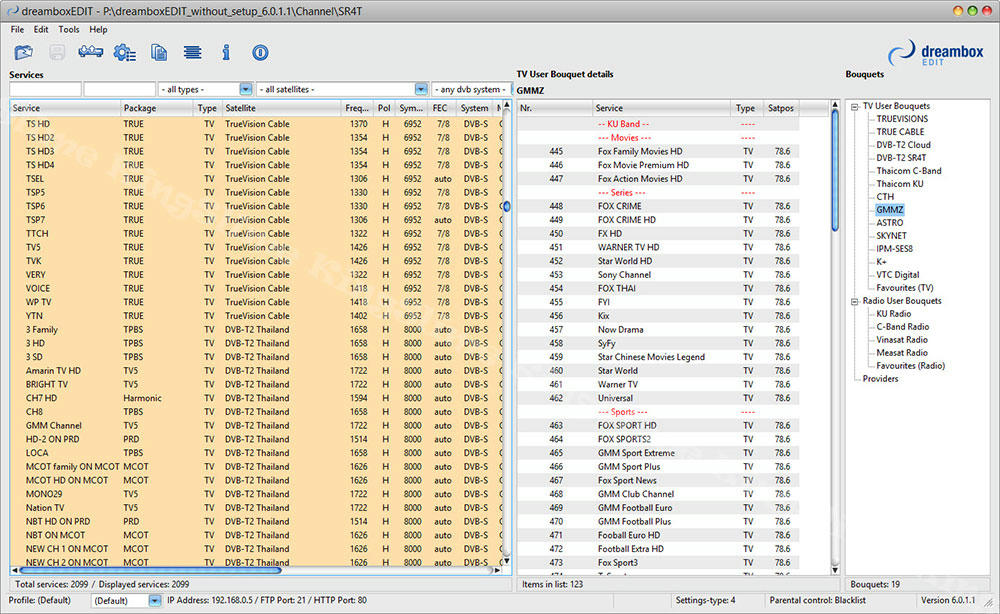
Task: Select the CTH bouquet
Action: [885, 197]
